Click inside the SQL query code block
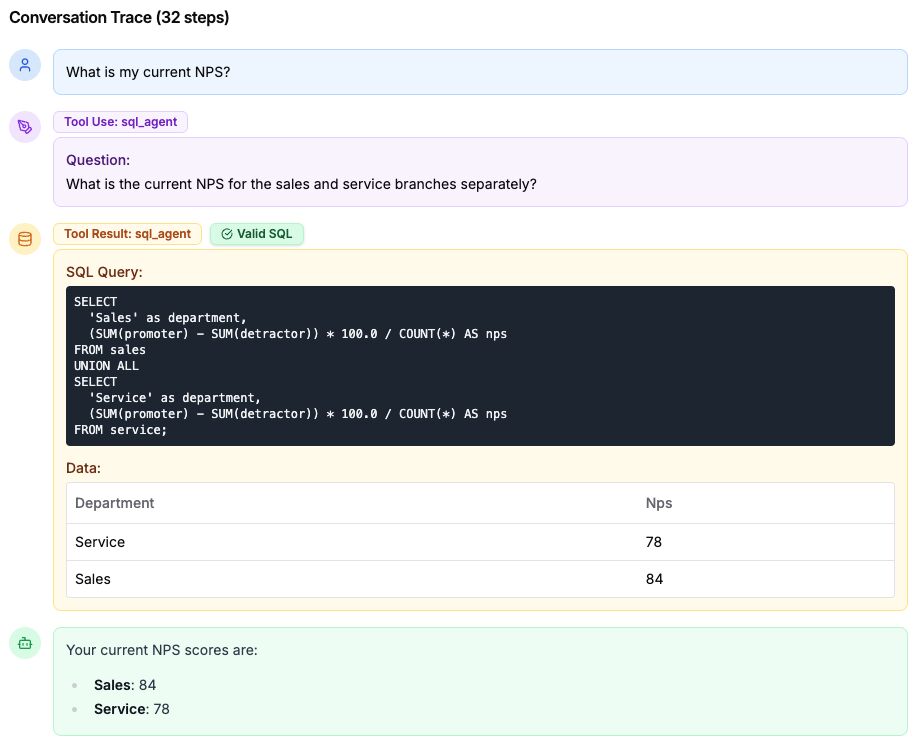The image size is (915, 748). 480,366
